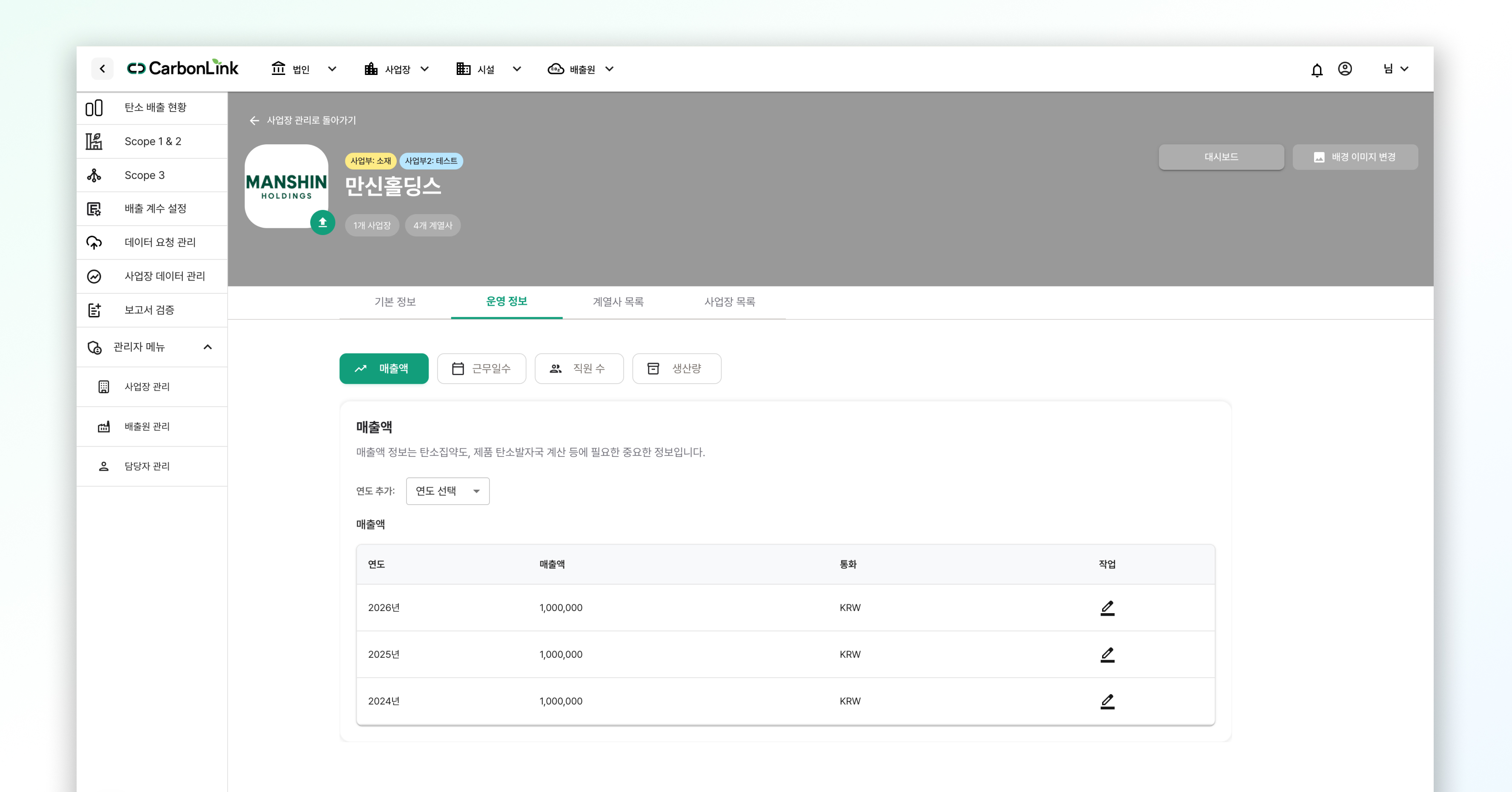Click the 만신홀딩스 company title
The height and width of the screenshot is (792, 1512).
pos(392,187)
